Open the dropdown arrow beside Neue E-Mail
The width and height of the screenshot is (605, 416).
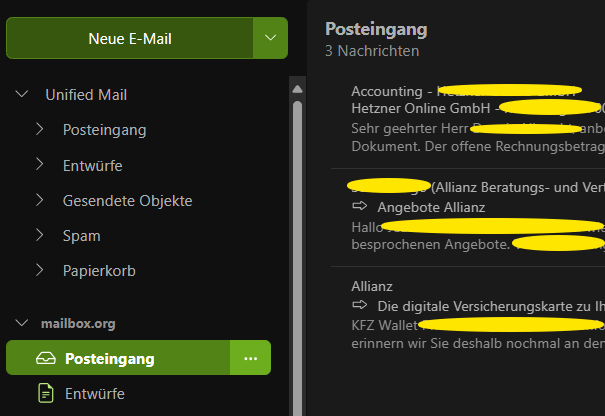click(x=270, y=38)
